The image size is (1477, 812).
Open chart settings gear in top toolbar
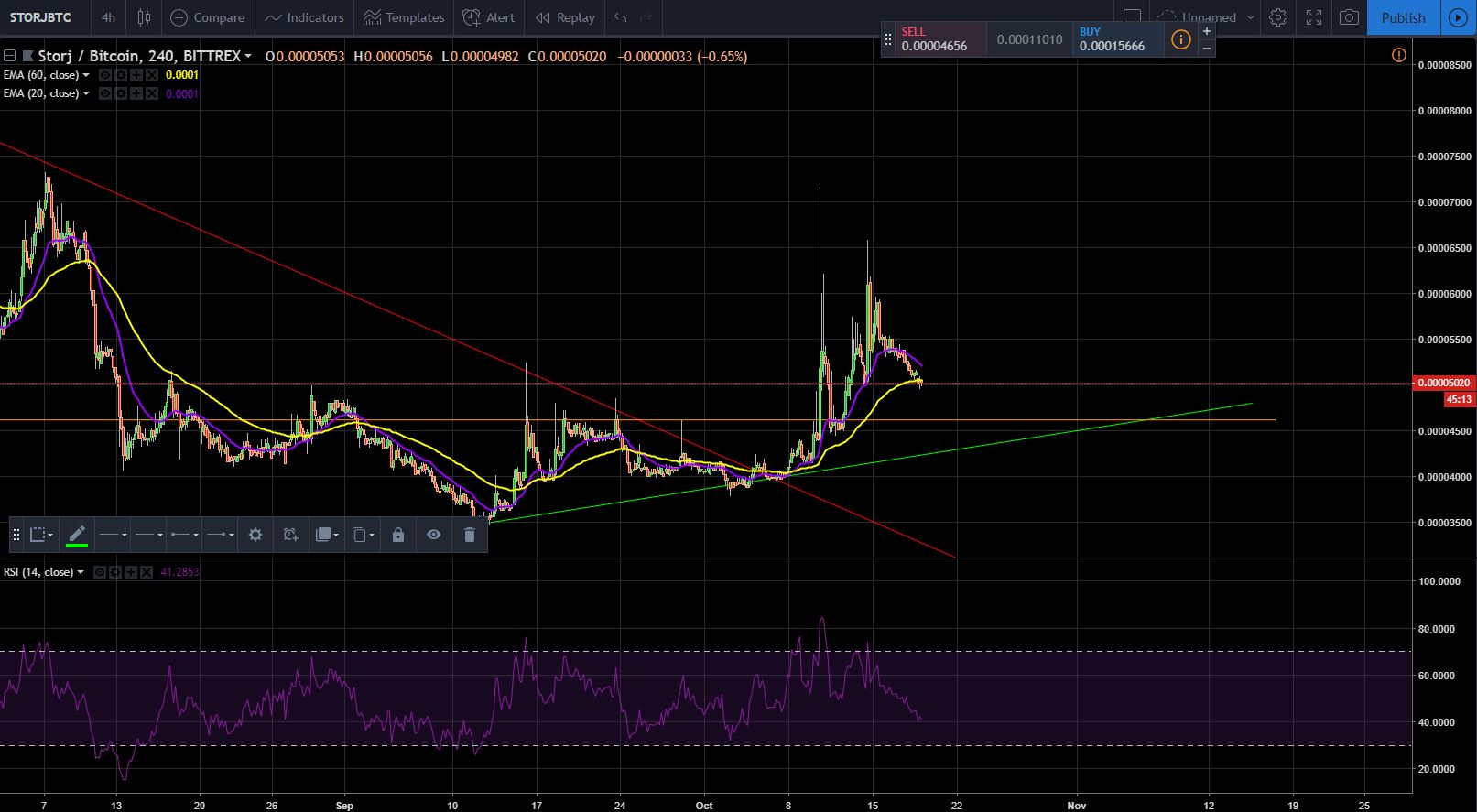point(1278,17)
